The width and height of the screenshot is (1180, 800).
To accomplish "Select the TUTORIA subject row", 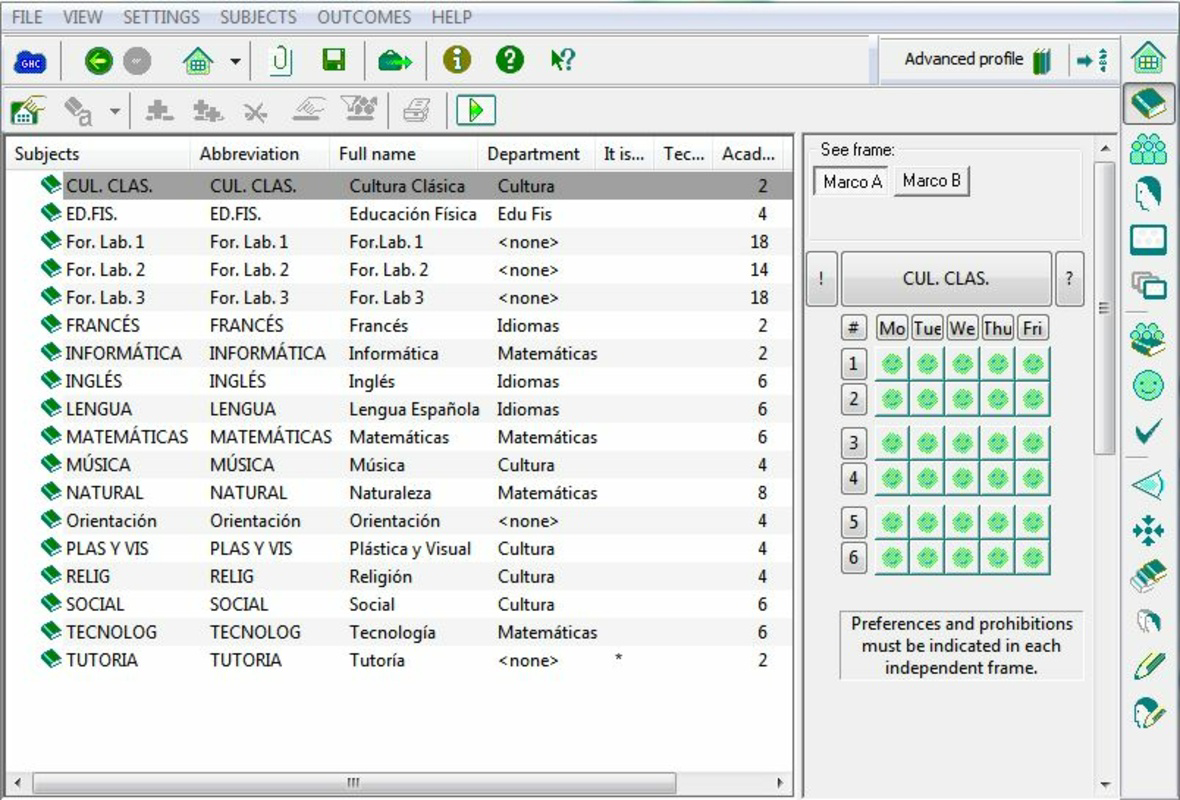I will point(399,660).
